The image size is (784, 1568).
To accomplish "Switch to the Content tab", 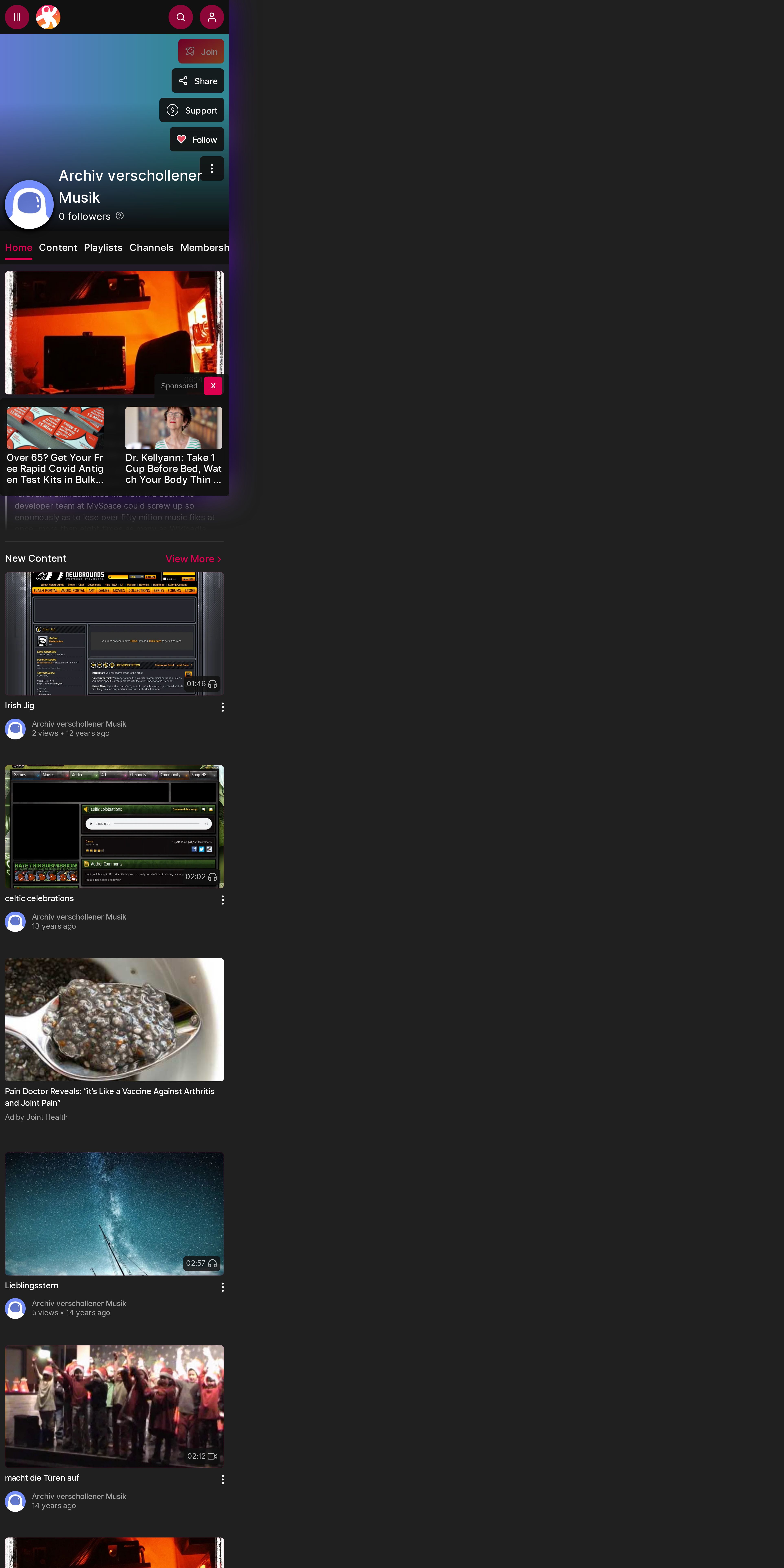I will [x=58, y=248].
